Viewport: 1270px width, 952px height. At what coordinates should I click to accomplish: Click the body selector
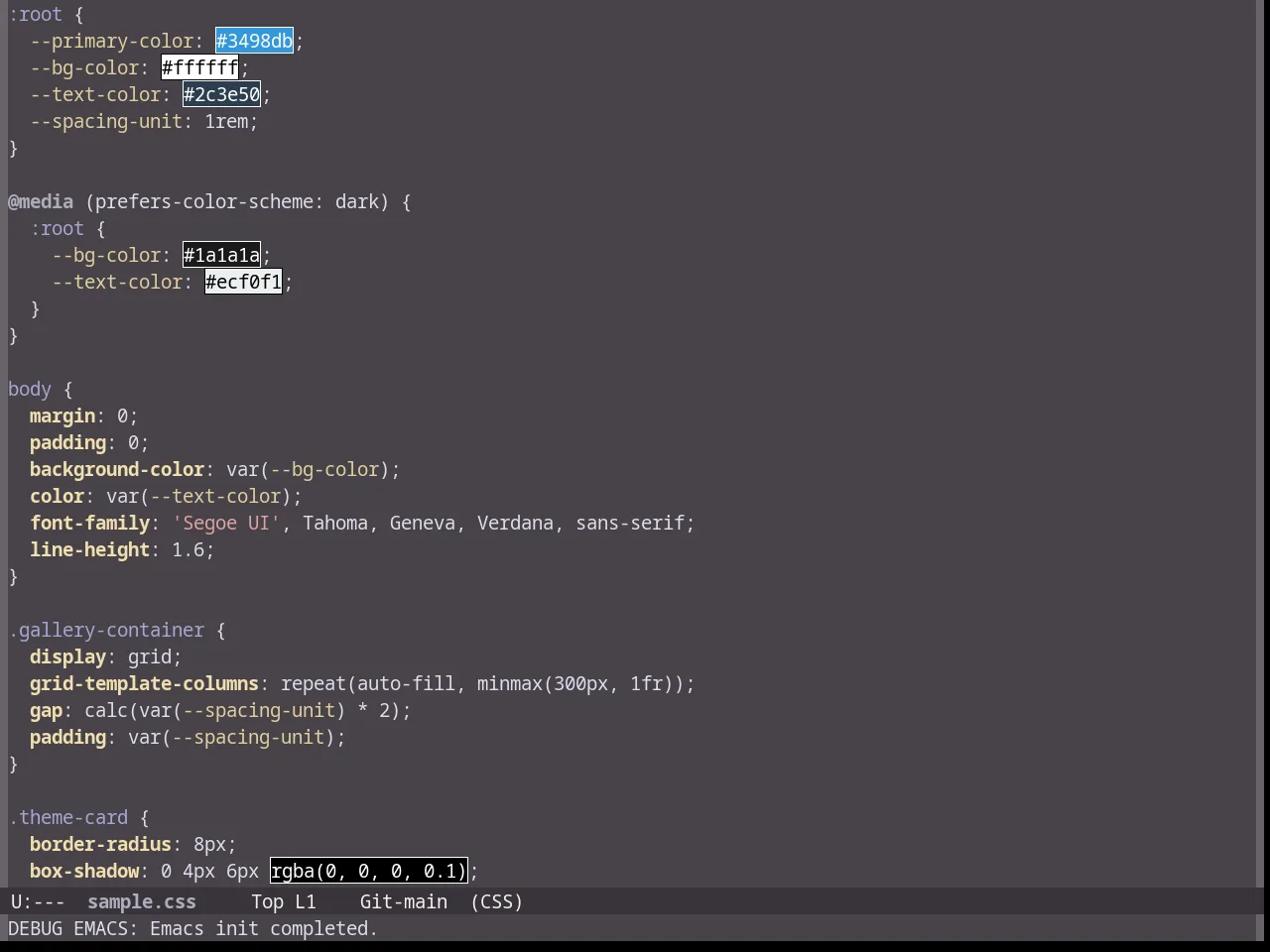point(30,389)
